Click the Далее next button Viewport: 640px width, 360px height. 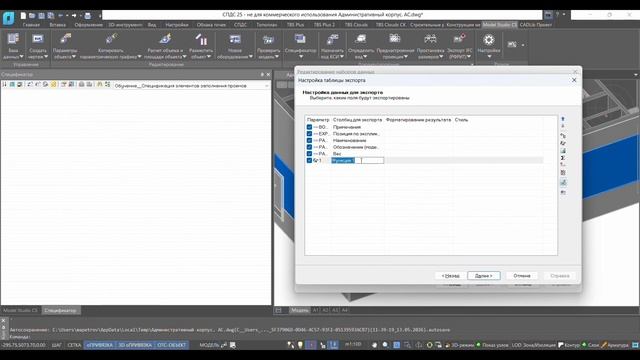click(484, 276)
